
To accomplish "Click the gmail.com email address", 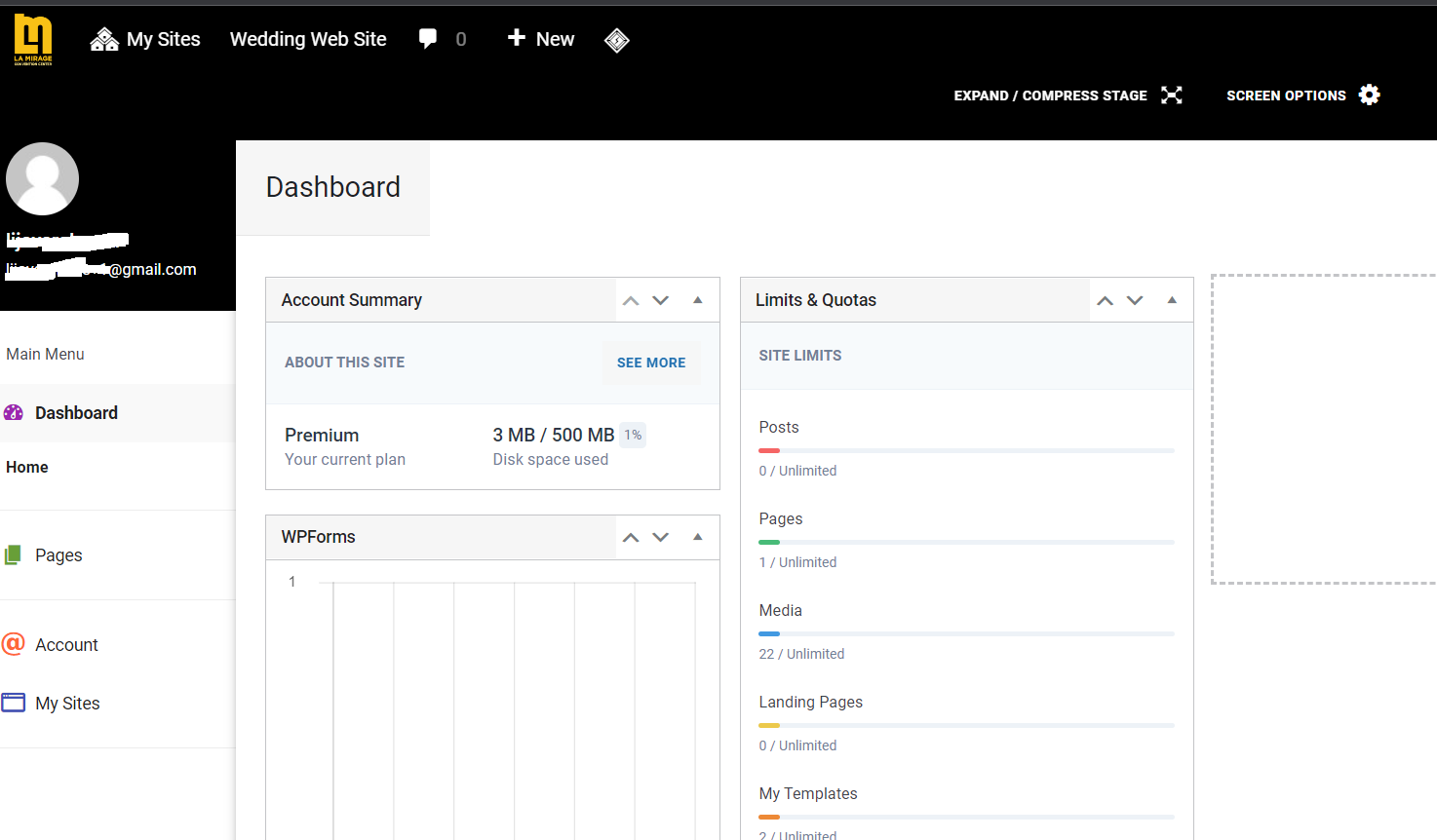I will pyautogui.click(x=101, y=269).
